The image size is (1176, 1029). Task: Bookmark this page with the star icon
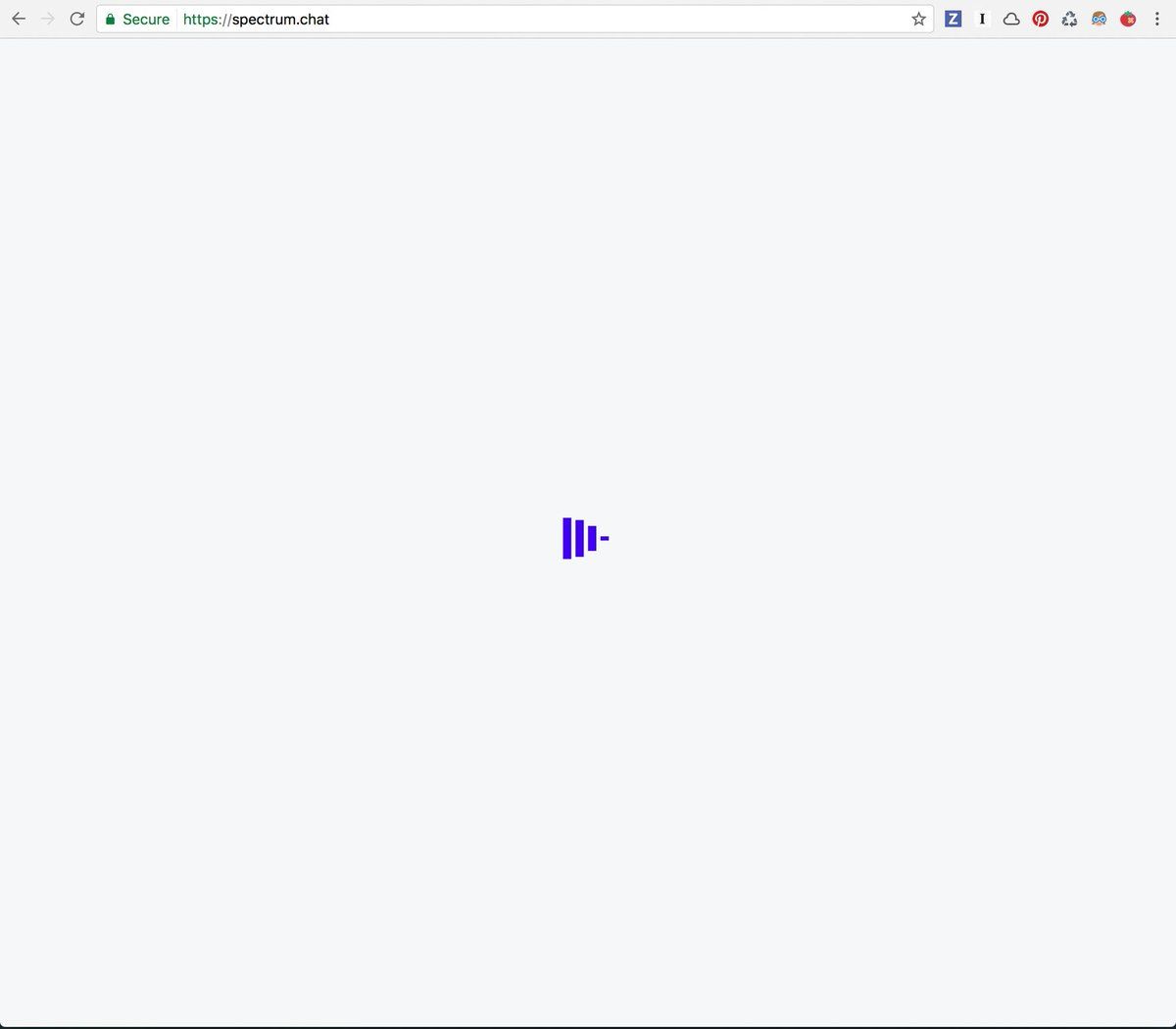click(x=918, y=19)
